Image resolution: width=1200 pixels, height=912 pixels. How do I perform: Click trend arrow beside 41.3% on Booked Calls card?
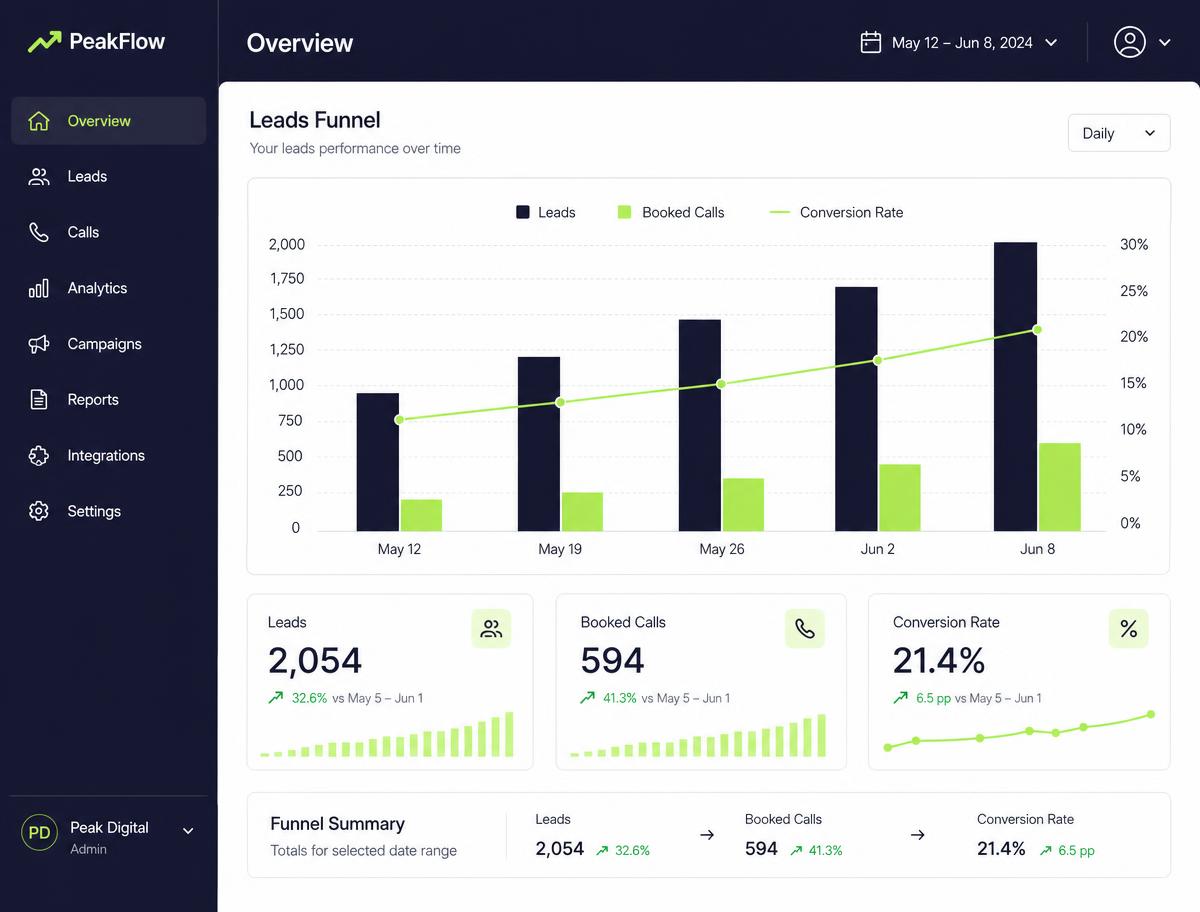click(588, 698)
